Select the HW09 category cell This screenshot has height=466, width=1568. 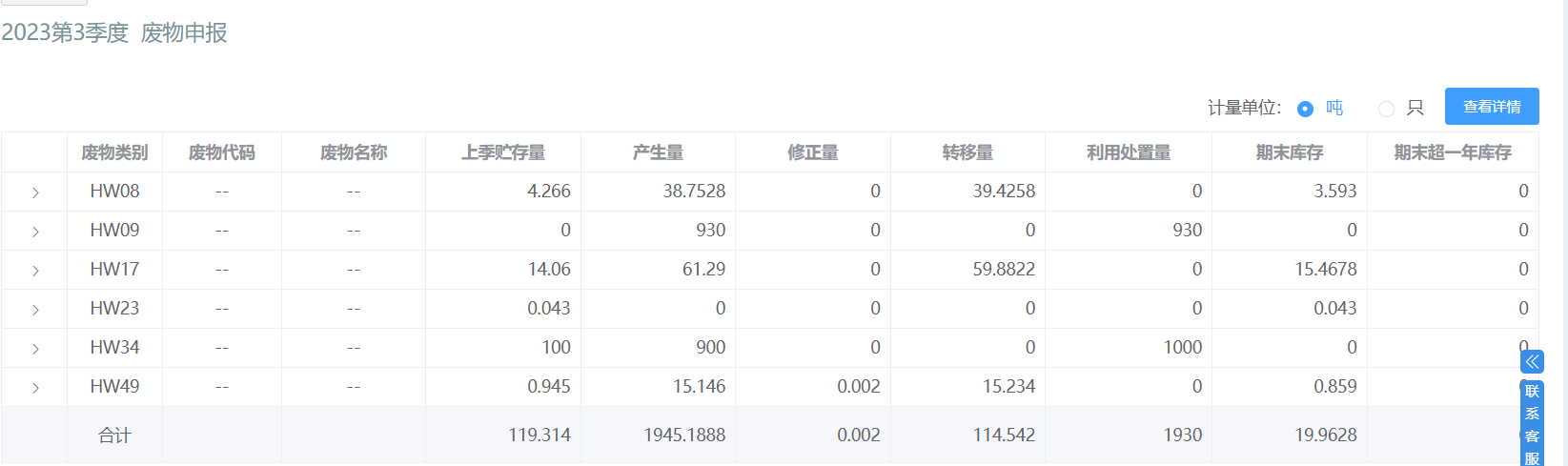[114, 231]
